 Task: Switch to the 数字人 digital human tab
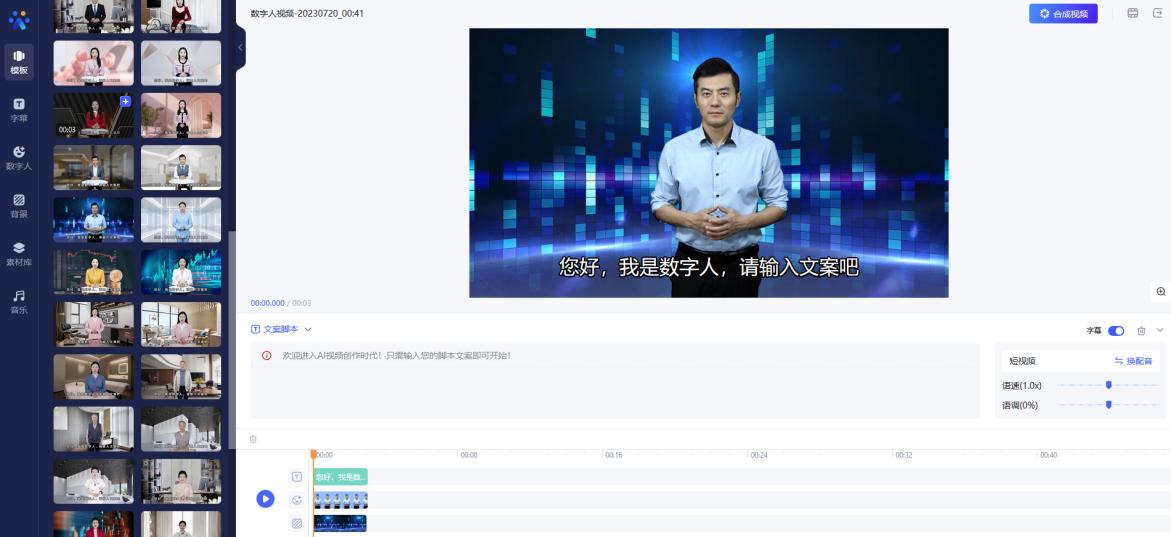(19, 158)
